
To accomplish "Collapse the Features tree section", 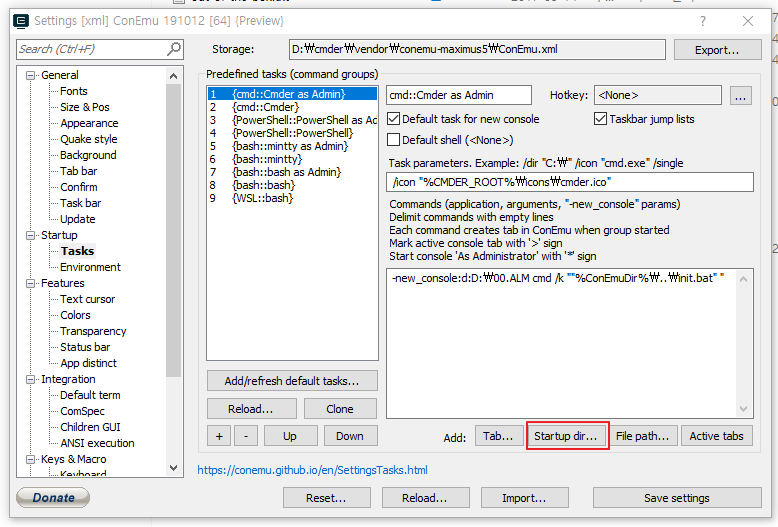I will (x=31, y=283).
